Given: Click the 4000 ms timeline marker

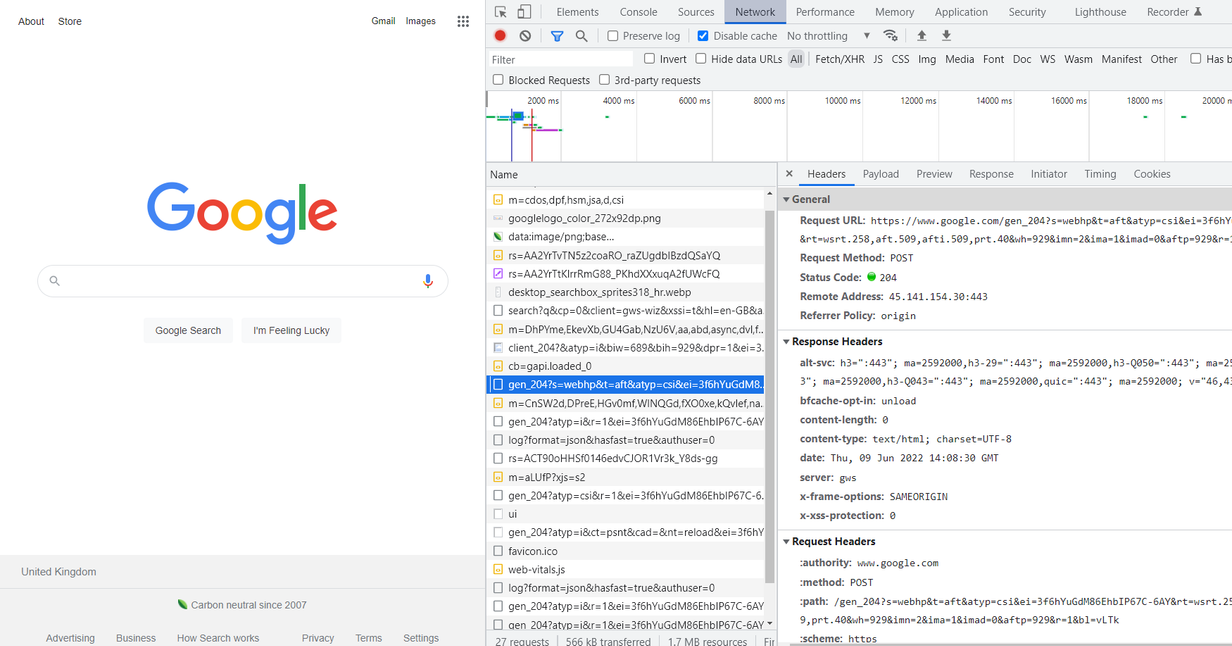Looking at the screenshot, I should pyautogui.click(x=618, y=101).
